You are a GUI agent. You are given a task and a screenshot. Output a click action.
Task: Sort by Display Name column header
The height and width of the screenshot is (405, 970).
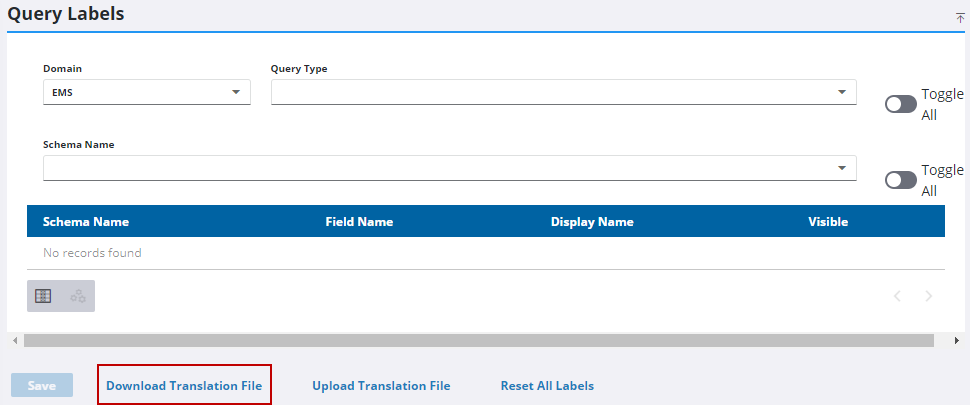pyautogui.click(x=592, y=222)
